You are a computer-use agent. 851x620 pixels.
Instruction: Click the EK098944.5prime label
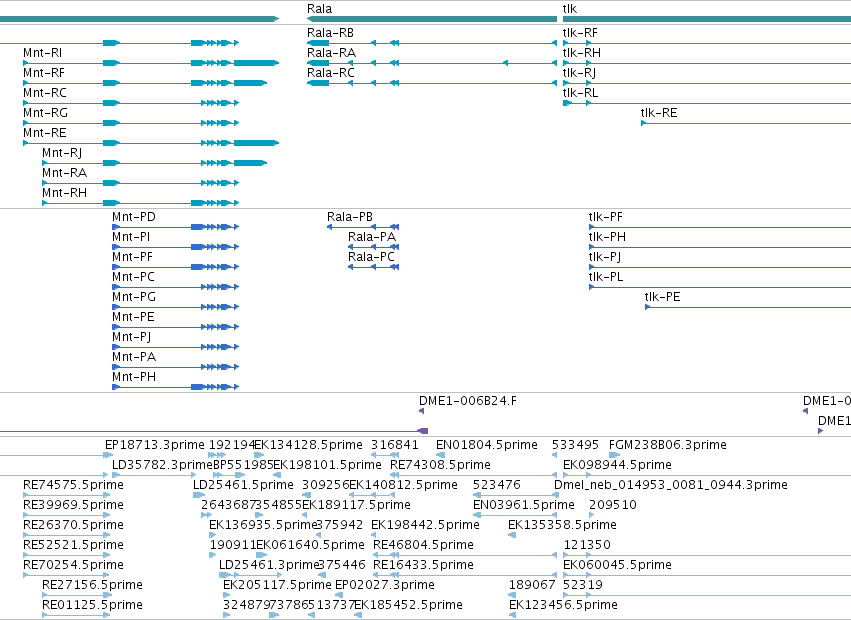(617, 466)
